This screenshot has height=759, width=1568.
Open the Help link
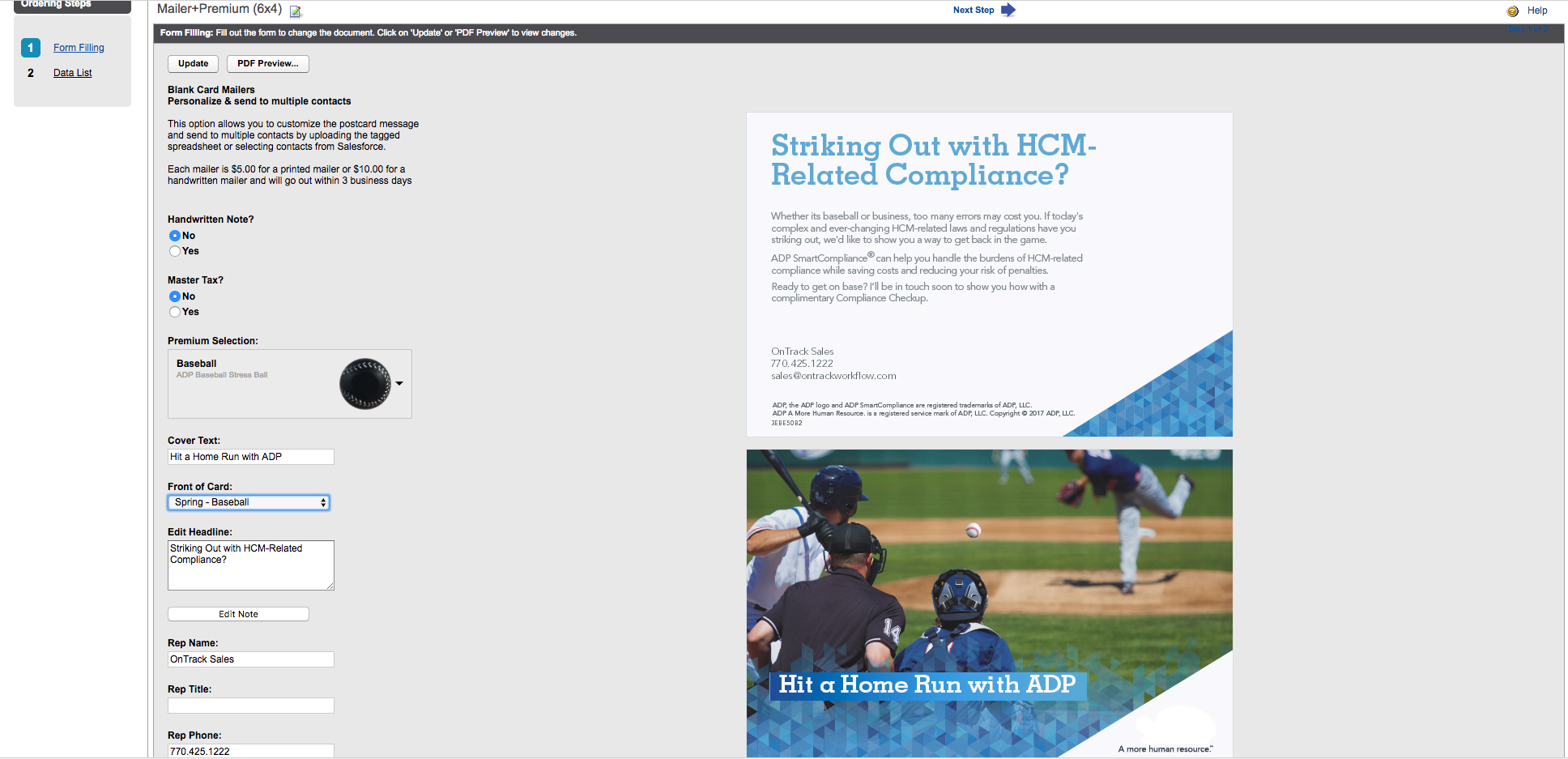pos(1537,11)
